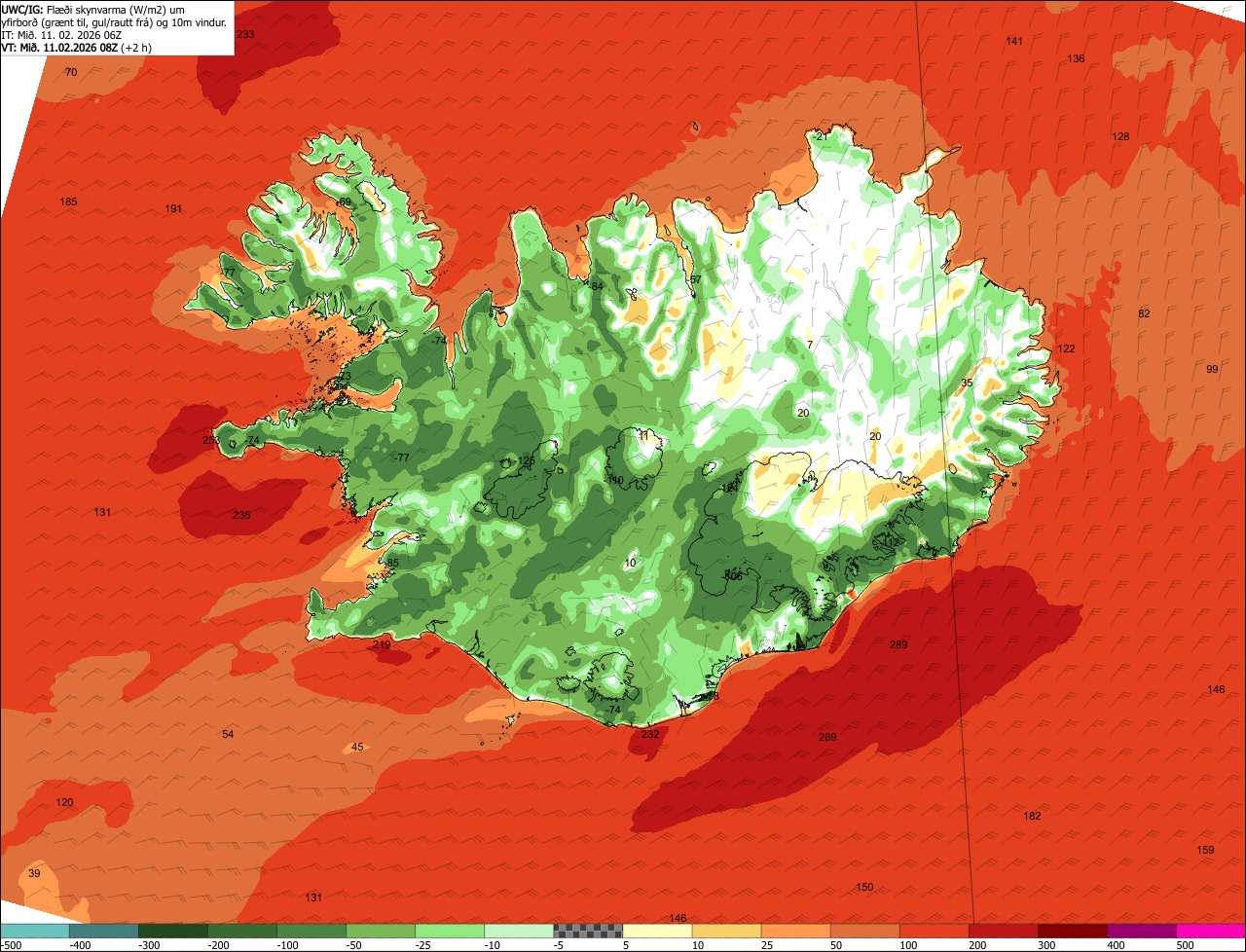This screenshot has width=1246, height=952.
Task: Click the 232 value on the south coast
Action: (650, 734)
